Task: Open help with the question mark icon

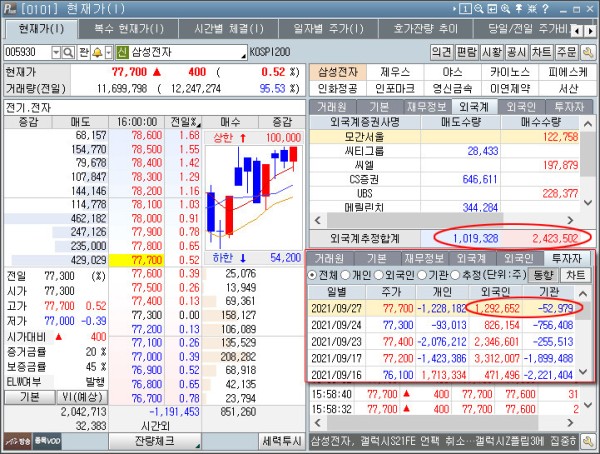Action: pyautogui.click(x=545, y=9)
